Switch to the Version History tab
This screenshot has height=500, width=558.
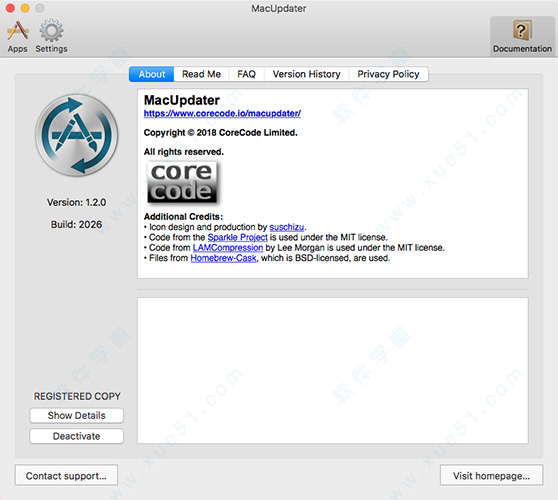click(306, 74)
